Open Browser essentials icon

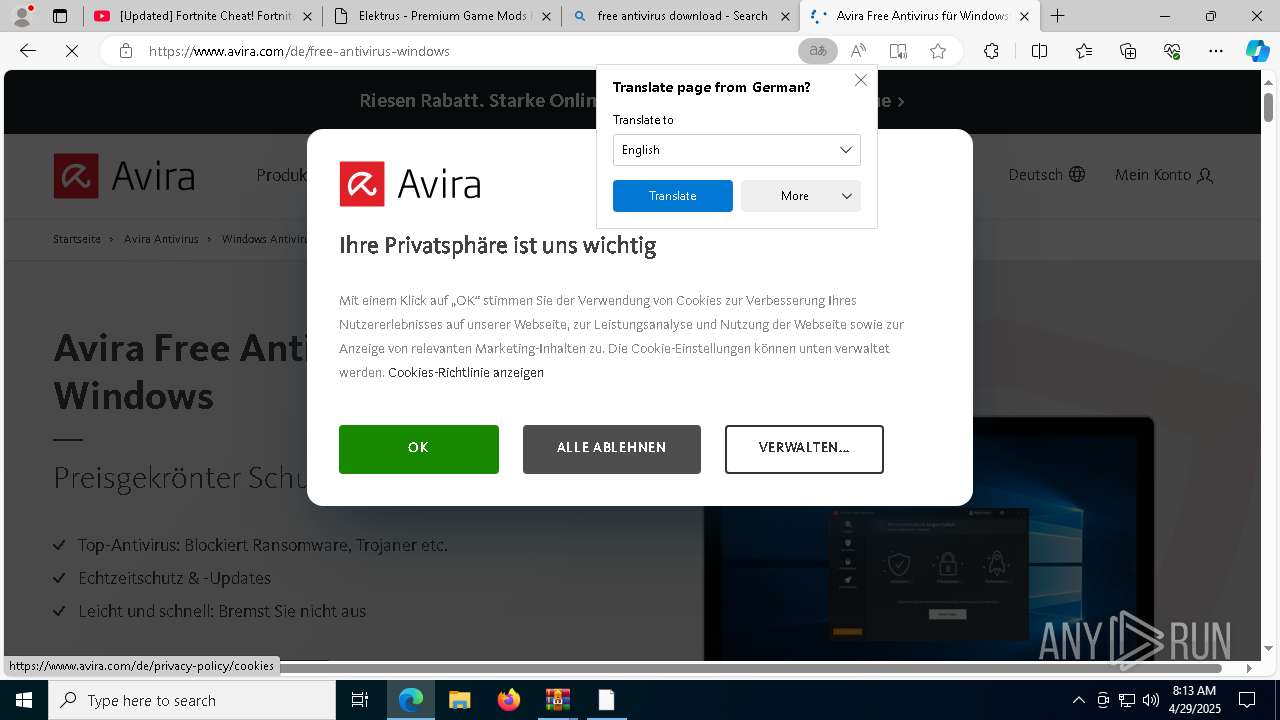(x=1172, y=51)
